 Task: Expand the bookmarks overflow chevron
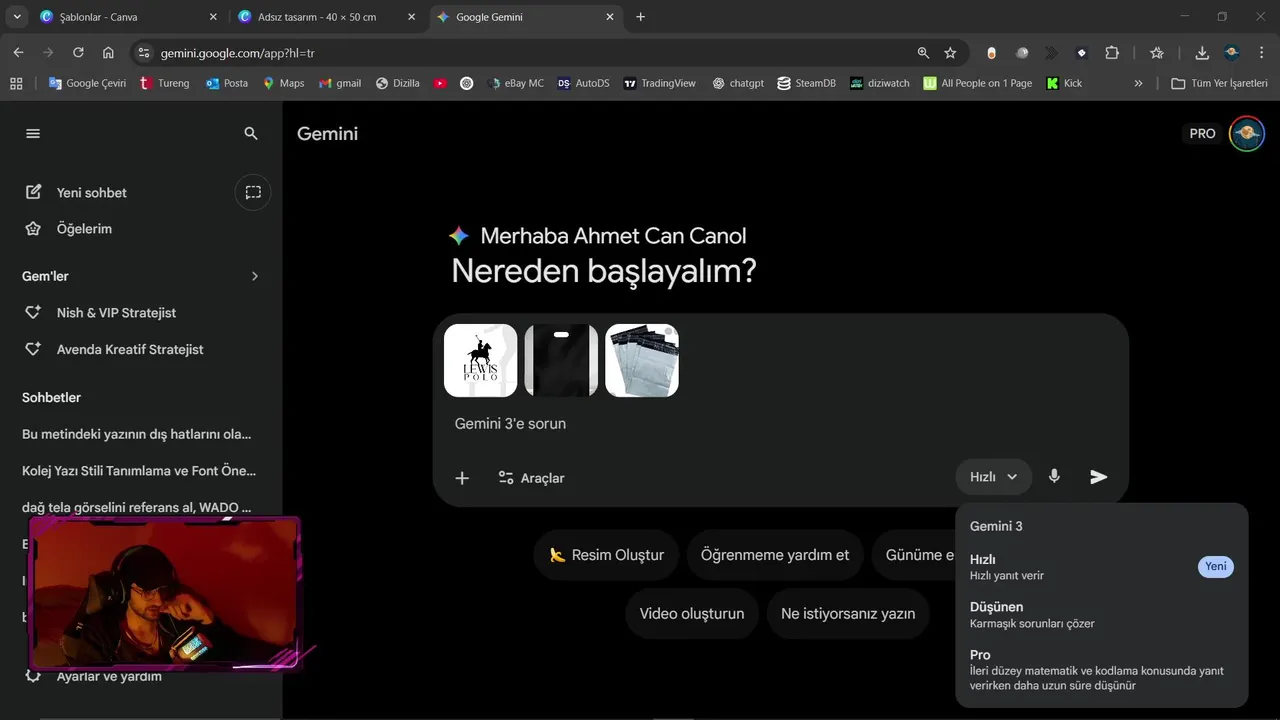click(1138, 83)
